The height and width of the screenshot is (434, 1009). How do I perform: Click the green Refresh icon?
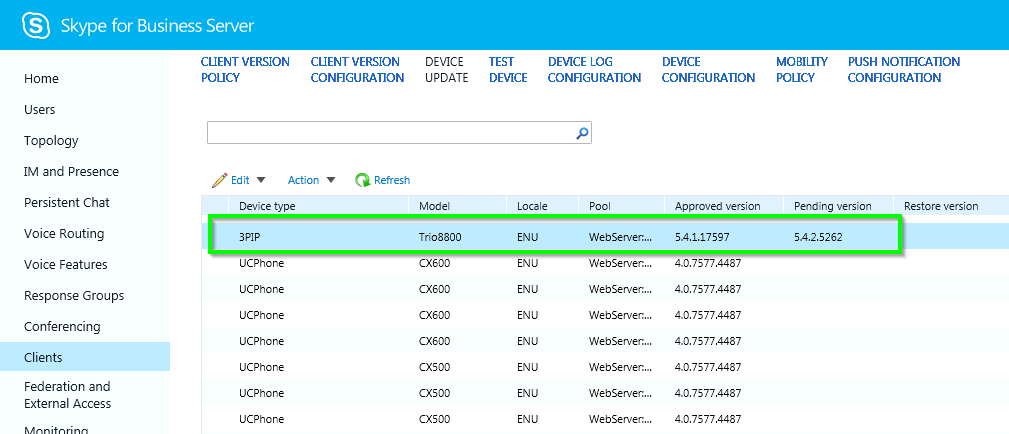(x=363, y=180)
